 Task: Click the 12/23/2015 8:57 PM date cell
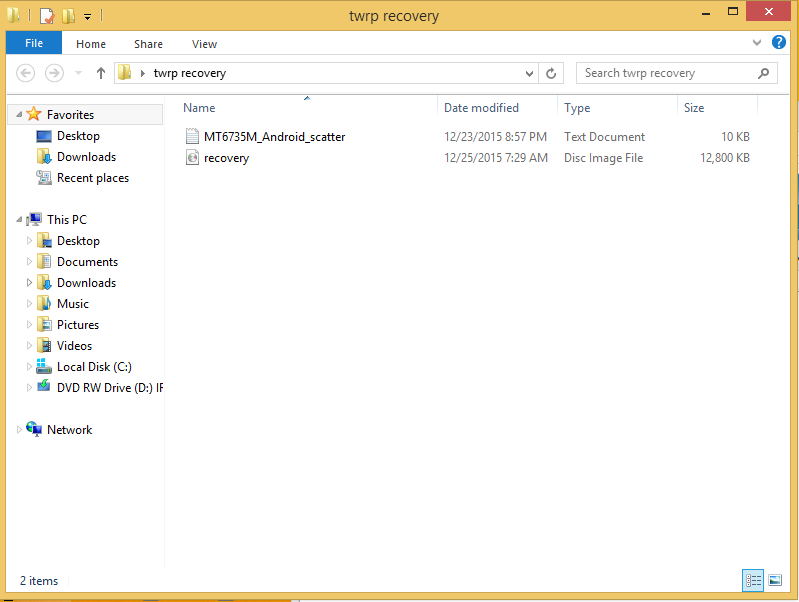point(495,137)
